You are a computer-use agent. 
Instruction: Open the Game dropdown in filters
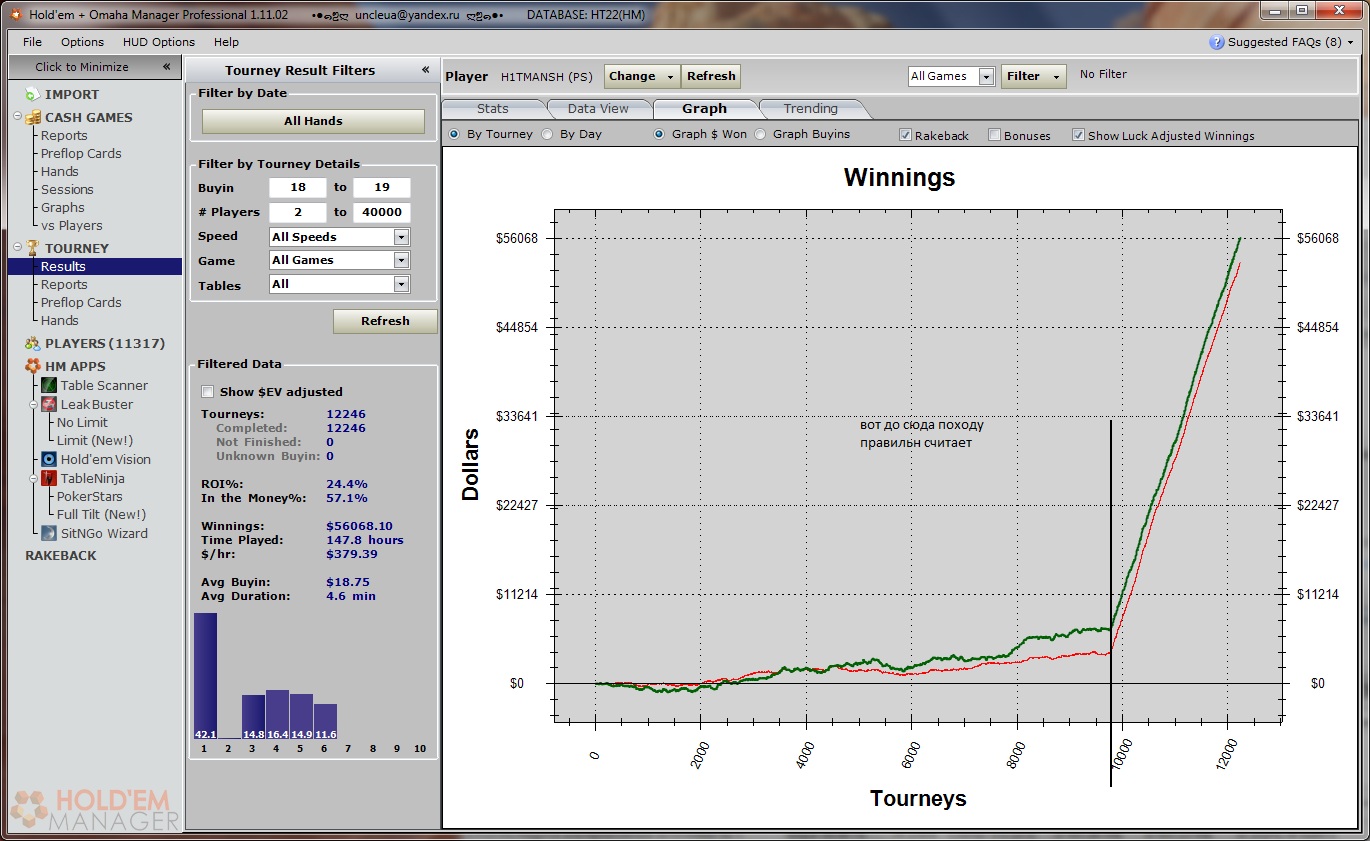(401, 260)
